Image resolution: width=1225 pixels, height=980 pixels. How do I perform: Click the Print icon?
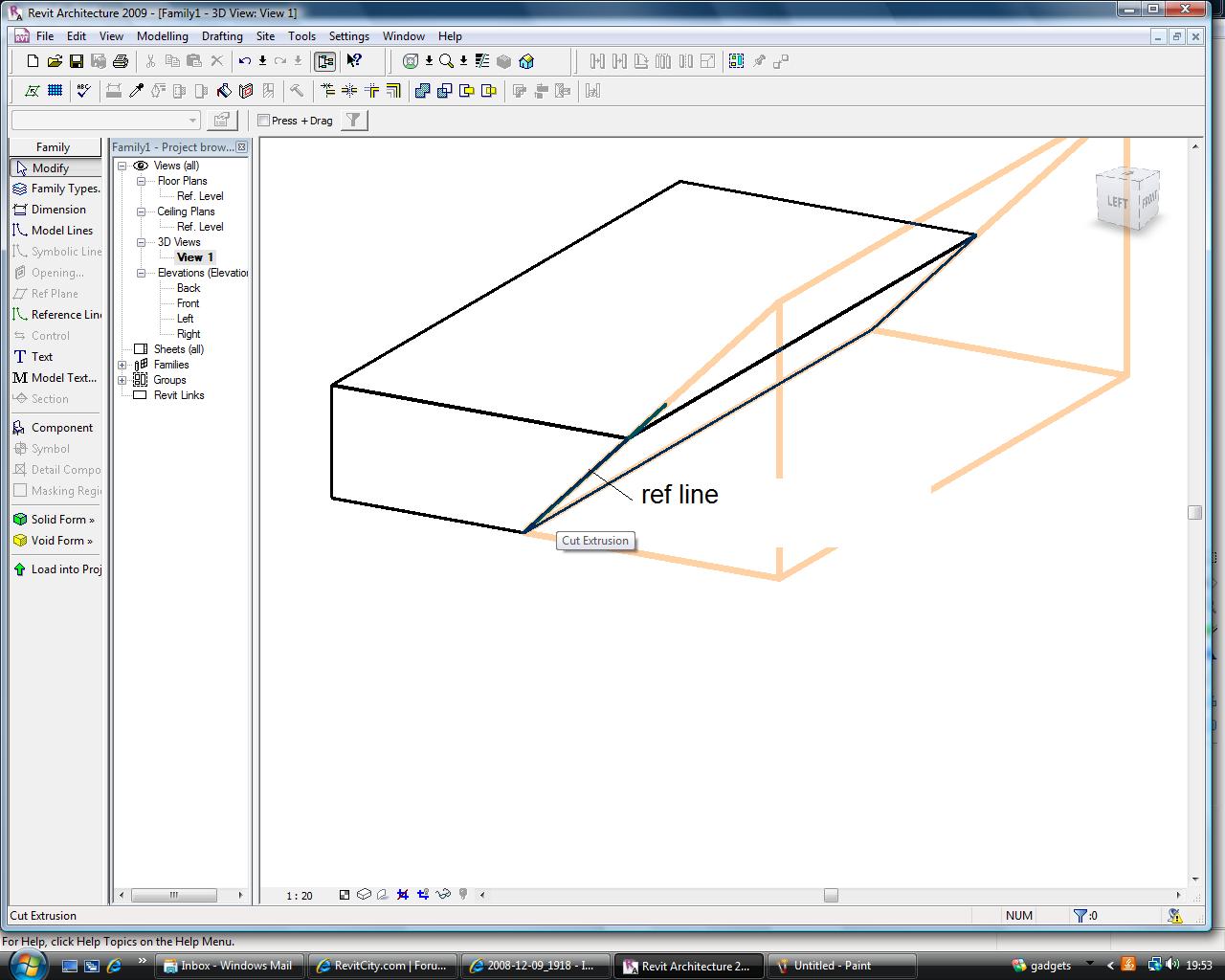point(121,61)
